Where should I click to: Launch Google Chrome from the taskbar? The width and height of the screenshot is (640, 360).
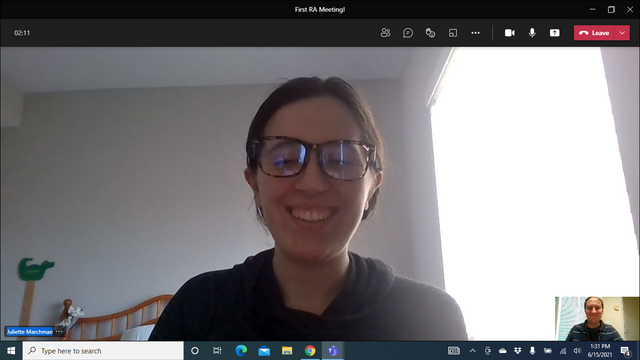[310, 351]
